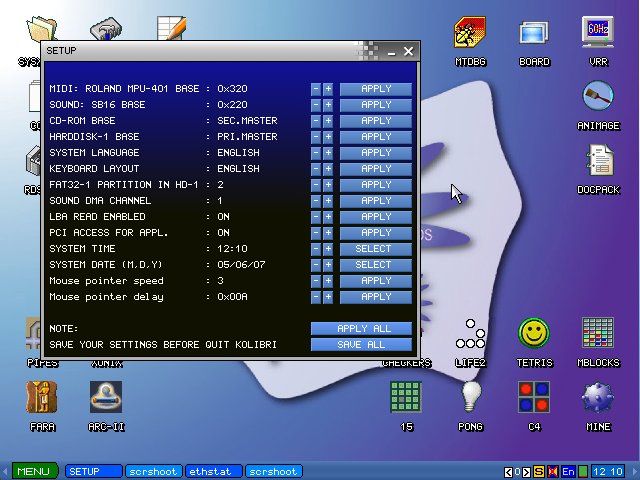The image size is (640, 480).
Task: Toggle LBA Read Enabled using plus button
Action: point(328,217)
